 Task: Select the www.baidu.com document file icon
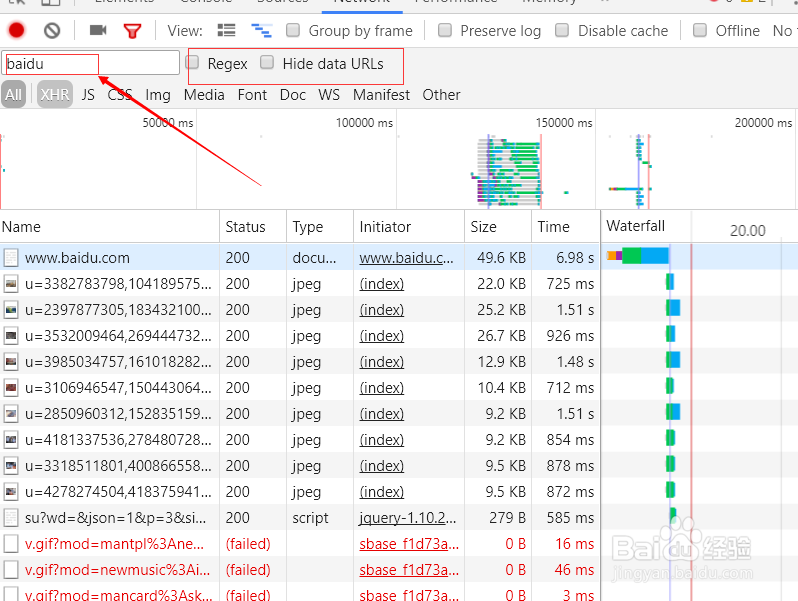(11, 257)
